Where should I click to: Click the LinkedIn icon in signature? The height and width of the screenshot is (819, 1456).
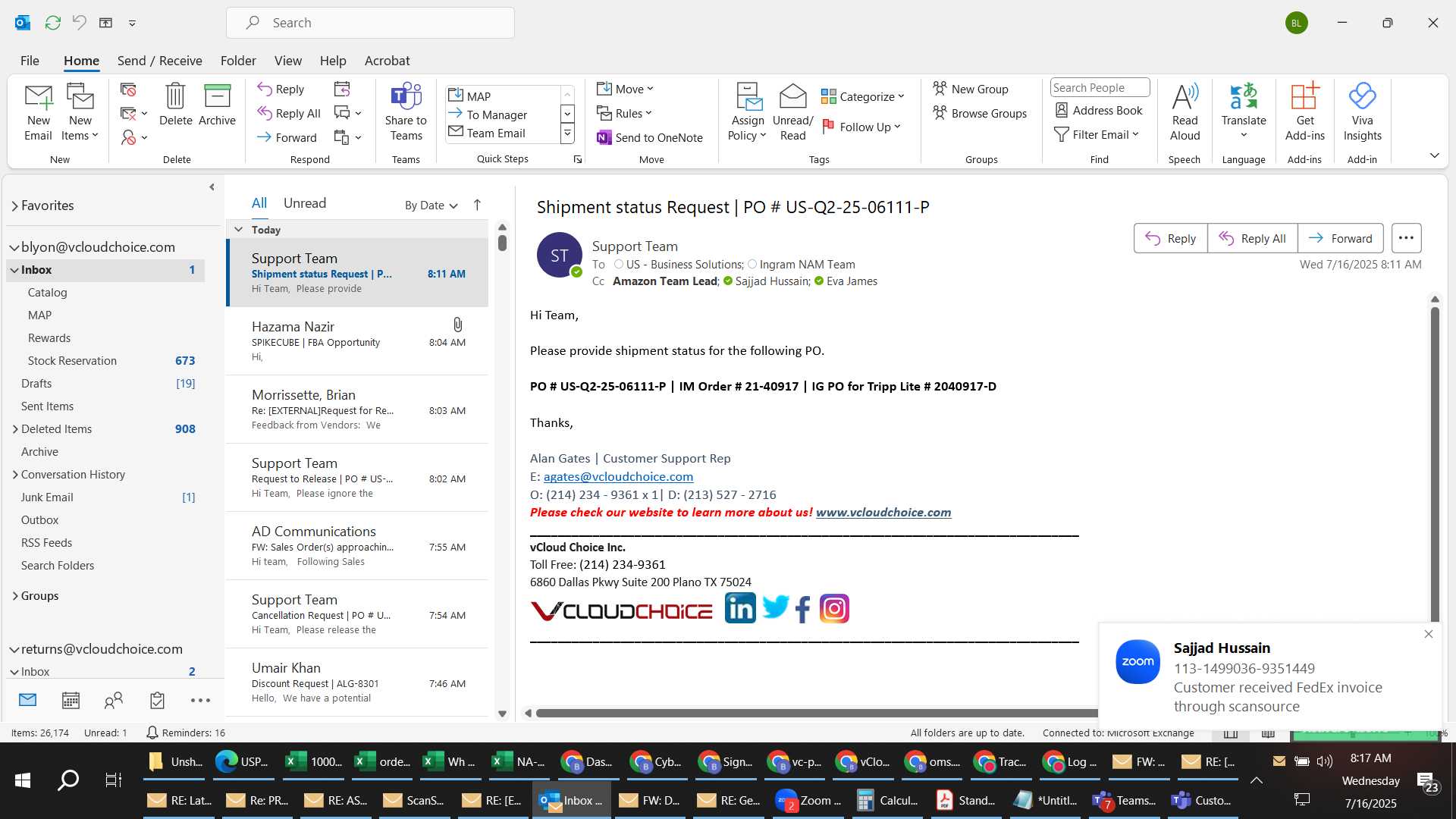tap(740, 609)
